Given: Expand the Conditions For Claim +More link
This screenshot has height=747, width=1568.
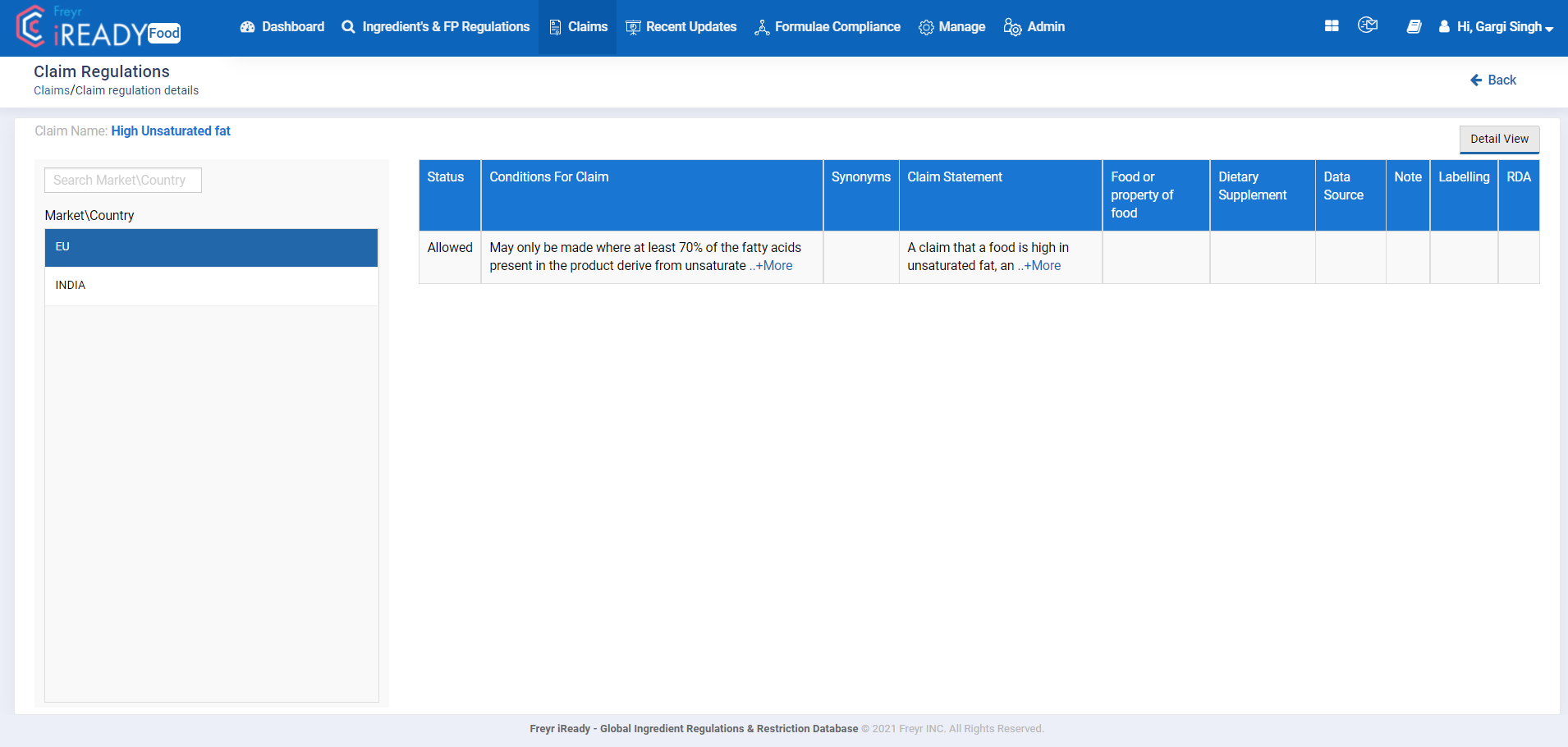Looking at the screenshot, I should (x=773, y=265).
